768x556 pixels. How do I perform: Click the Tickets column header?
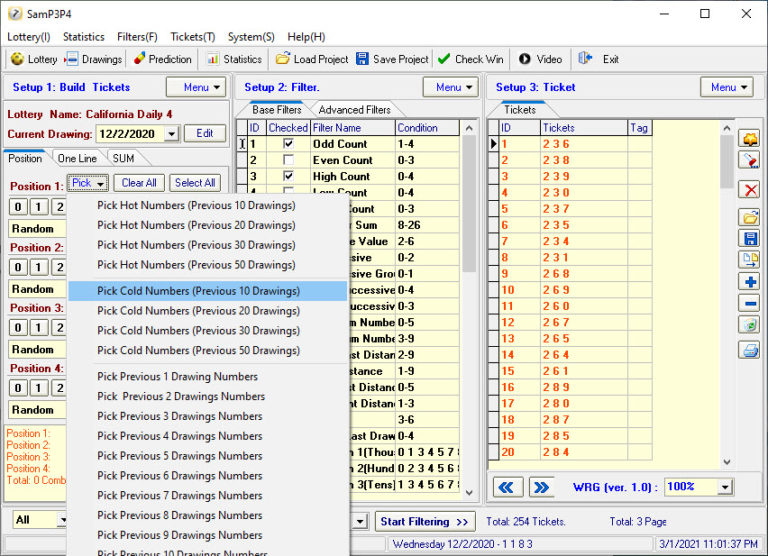584,128
